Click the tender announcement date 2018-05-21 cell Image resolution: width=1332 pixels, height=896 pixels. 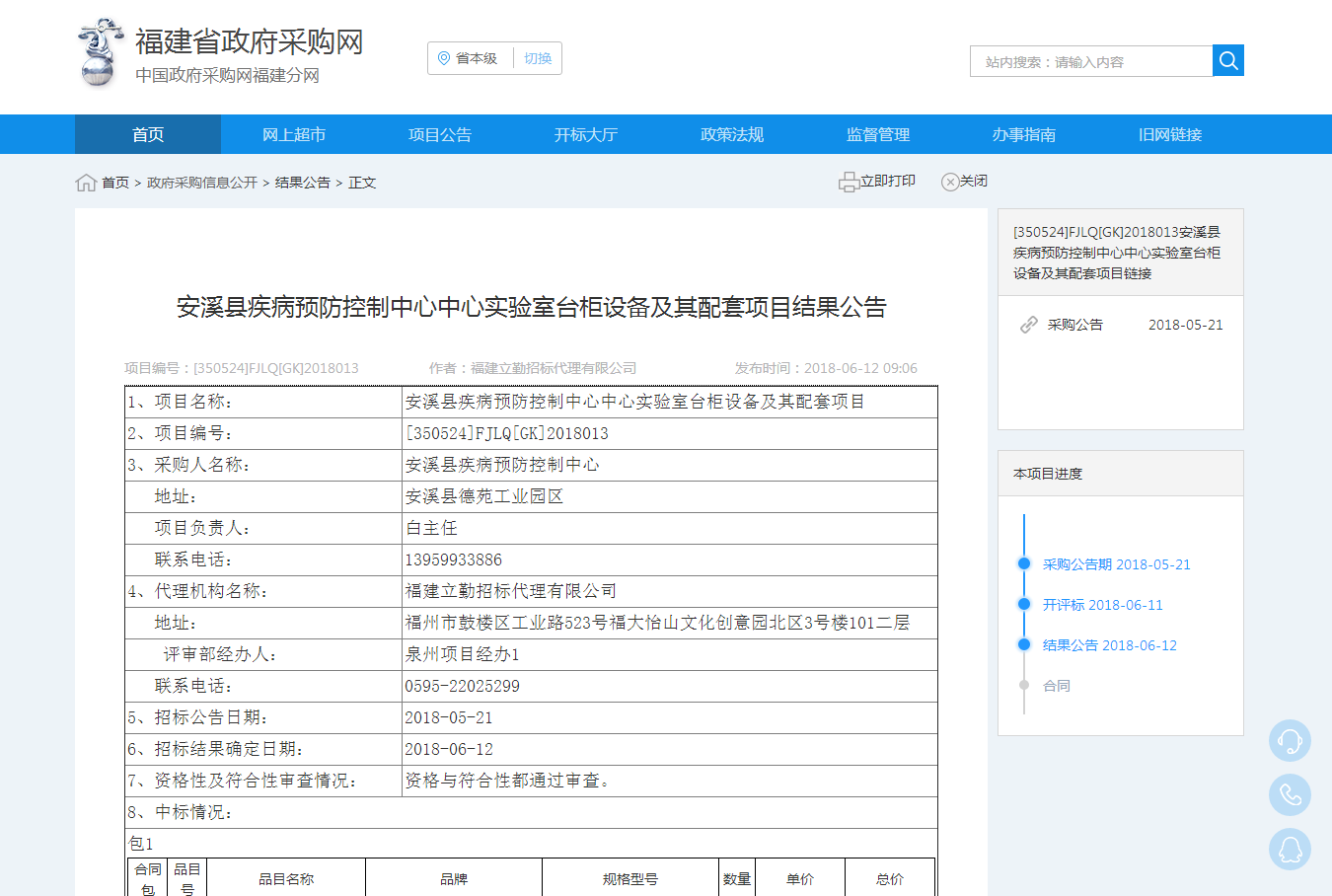pyautogui.click(x=669, y=717)
